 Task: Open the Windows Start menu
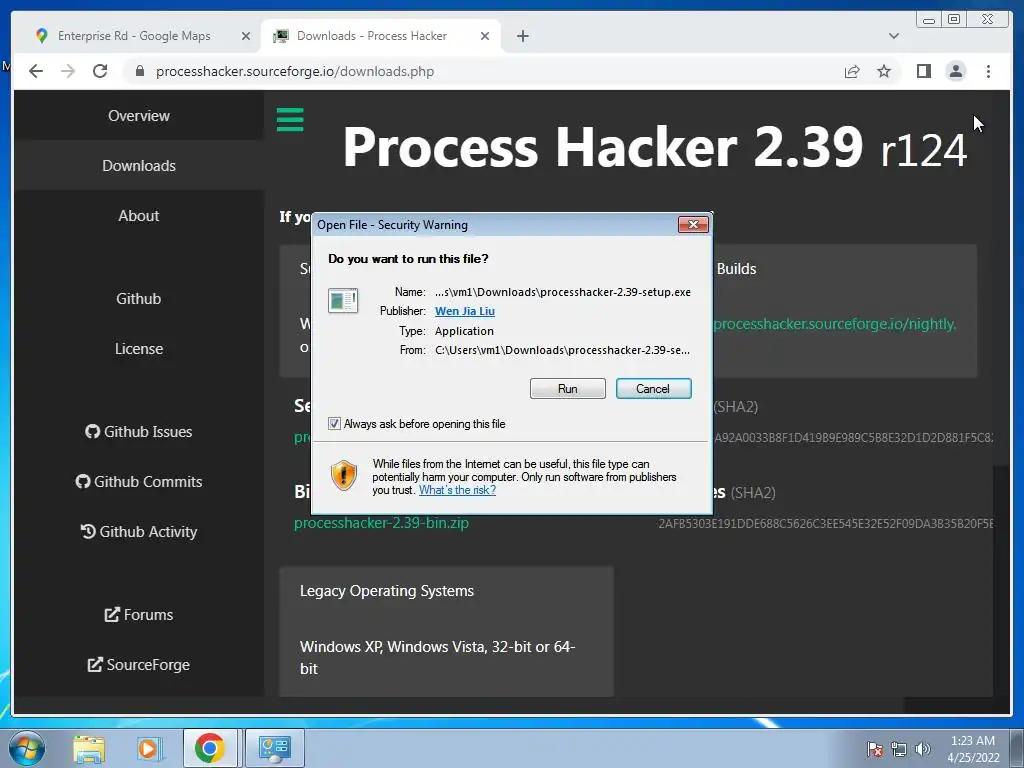pos(27,748)
